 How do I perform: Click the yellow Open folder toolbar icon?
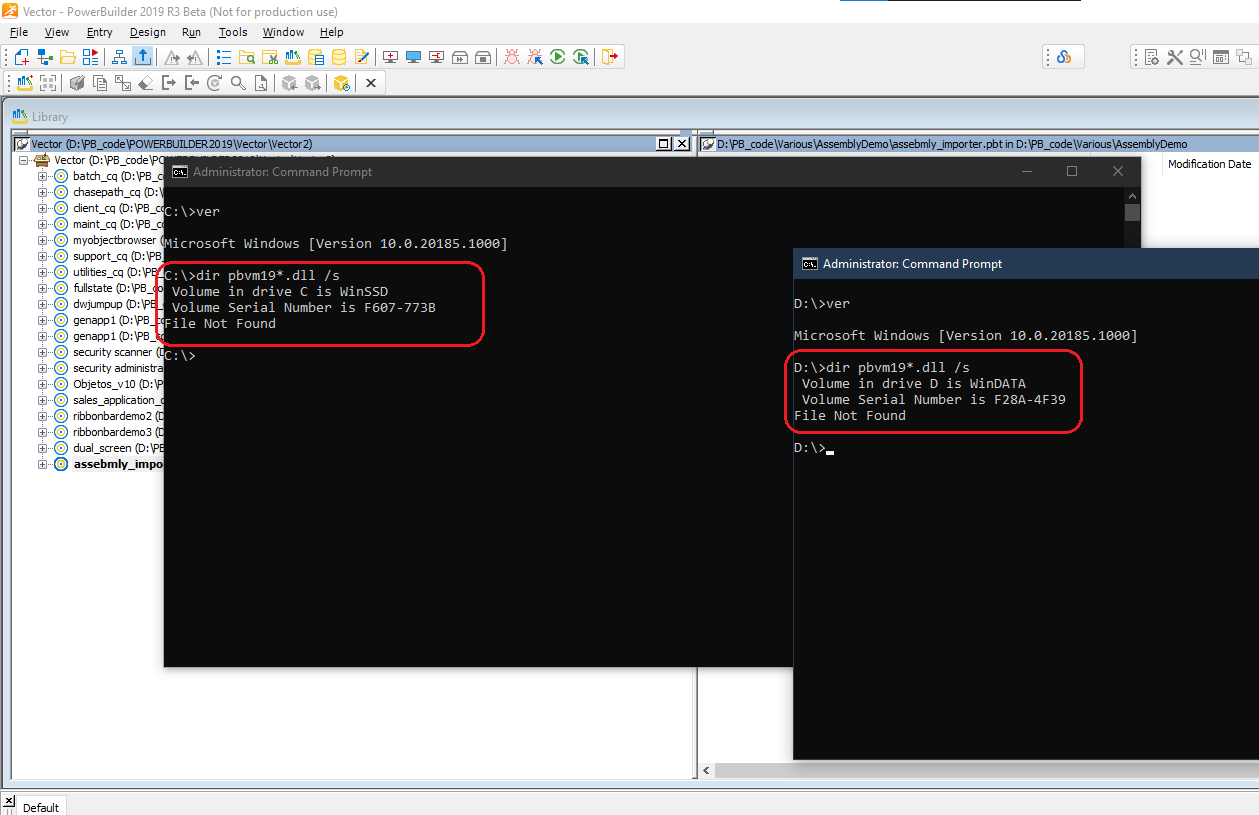pyautogui.click(x=68, y=57)
